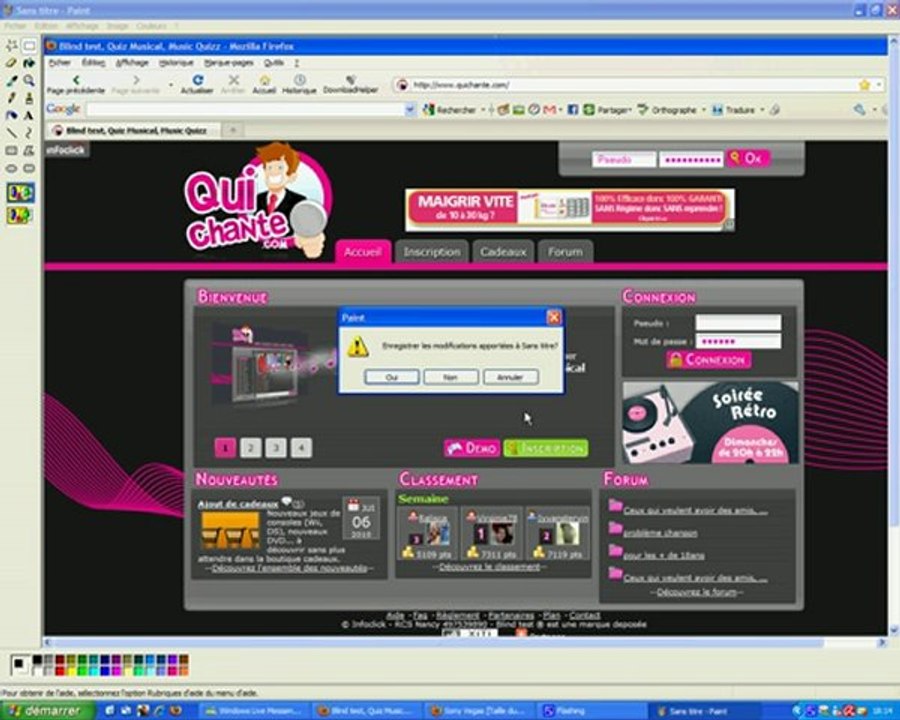This screenshot has height=720, width=900.
Task: Choose the Fill with color bucket tool
Action: pos(29,63)
